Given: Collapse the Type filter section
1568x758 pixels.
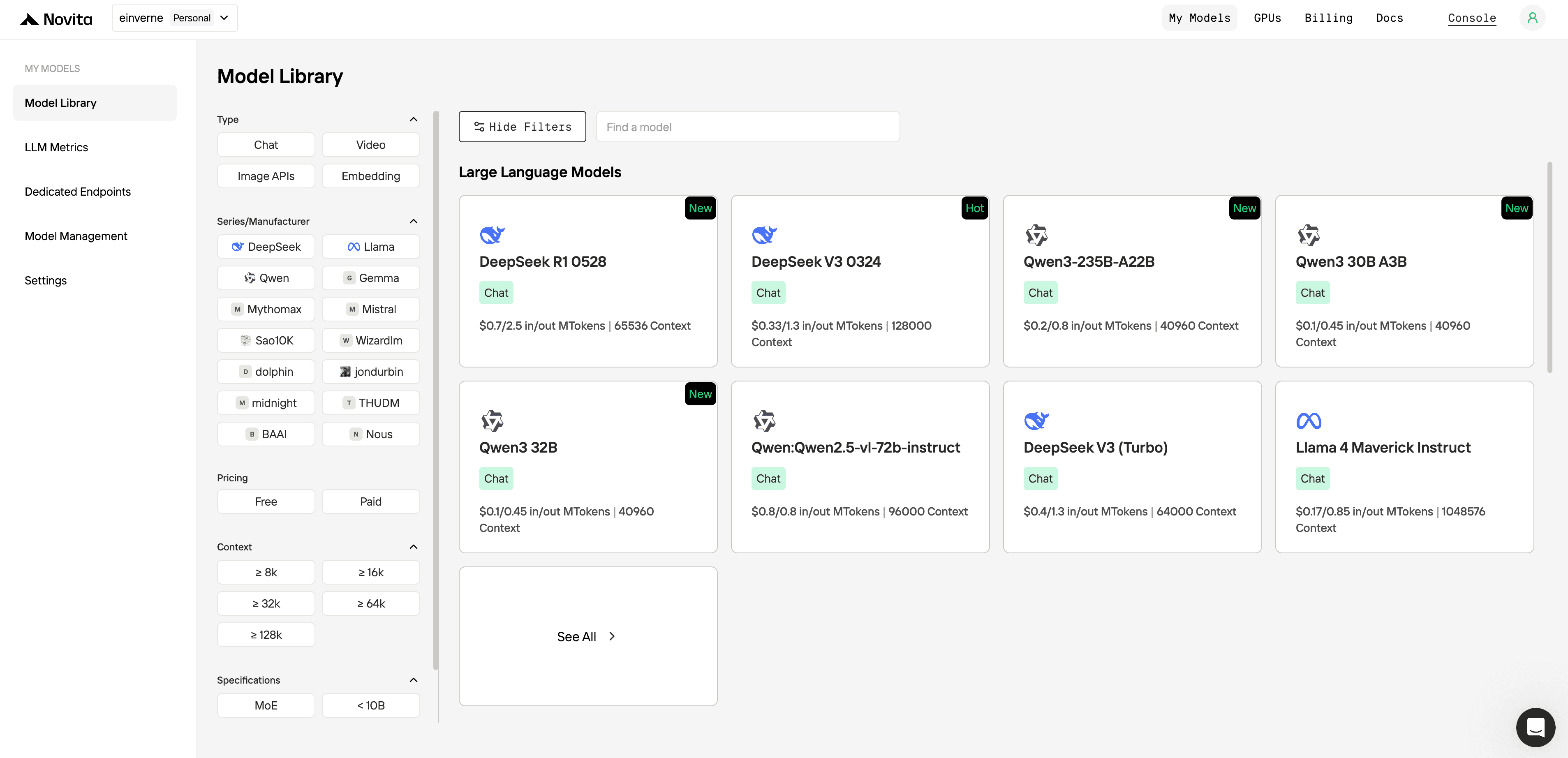Looking at the screenshot, I should (x=413, y=119).
